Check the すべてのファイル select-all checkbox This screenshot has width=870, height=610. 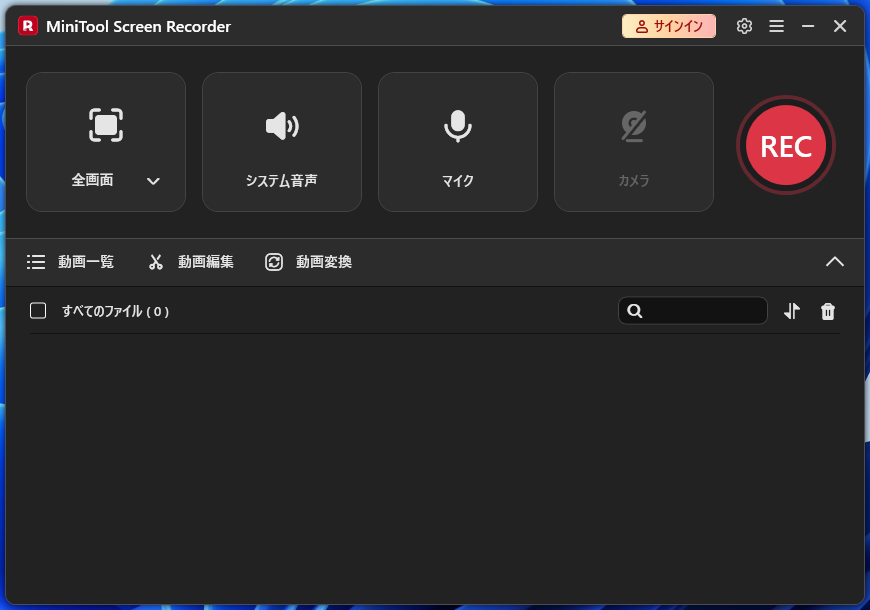pyautogui.click(x=38, y=311)
